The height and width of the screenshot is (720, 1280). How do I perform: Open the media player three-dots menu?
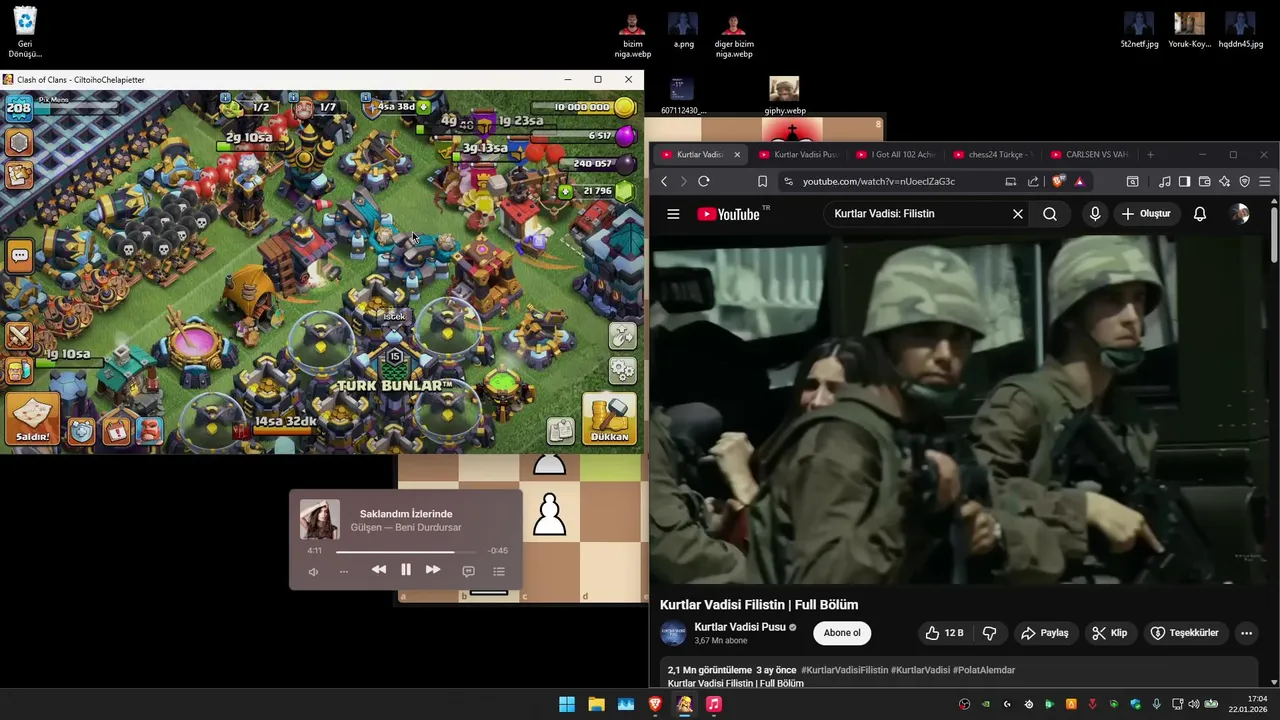tap(344, 572)
